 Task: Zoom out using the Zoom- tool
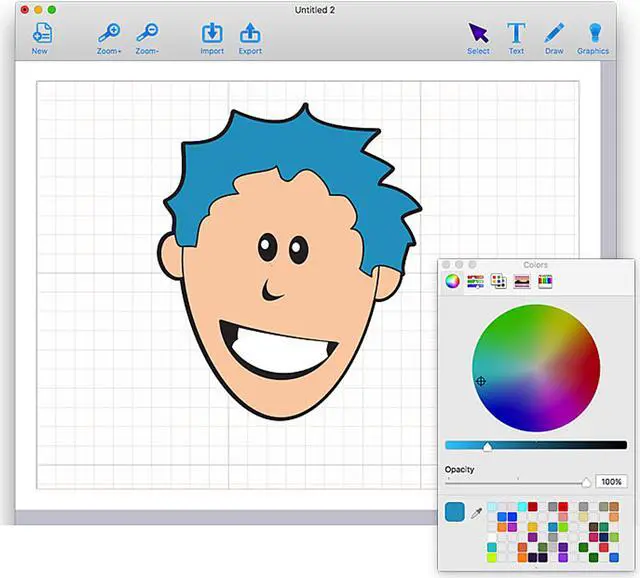point(147,33)
